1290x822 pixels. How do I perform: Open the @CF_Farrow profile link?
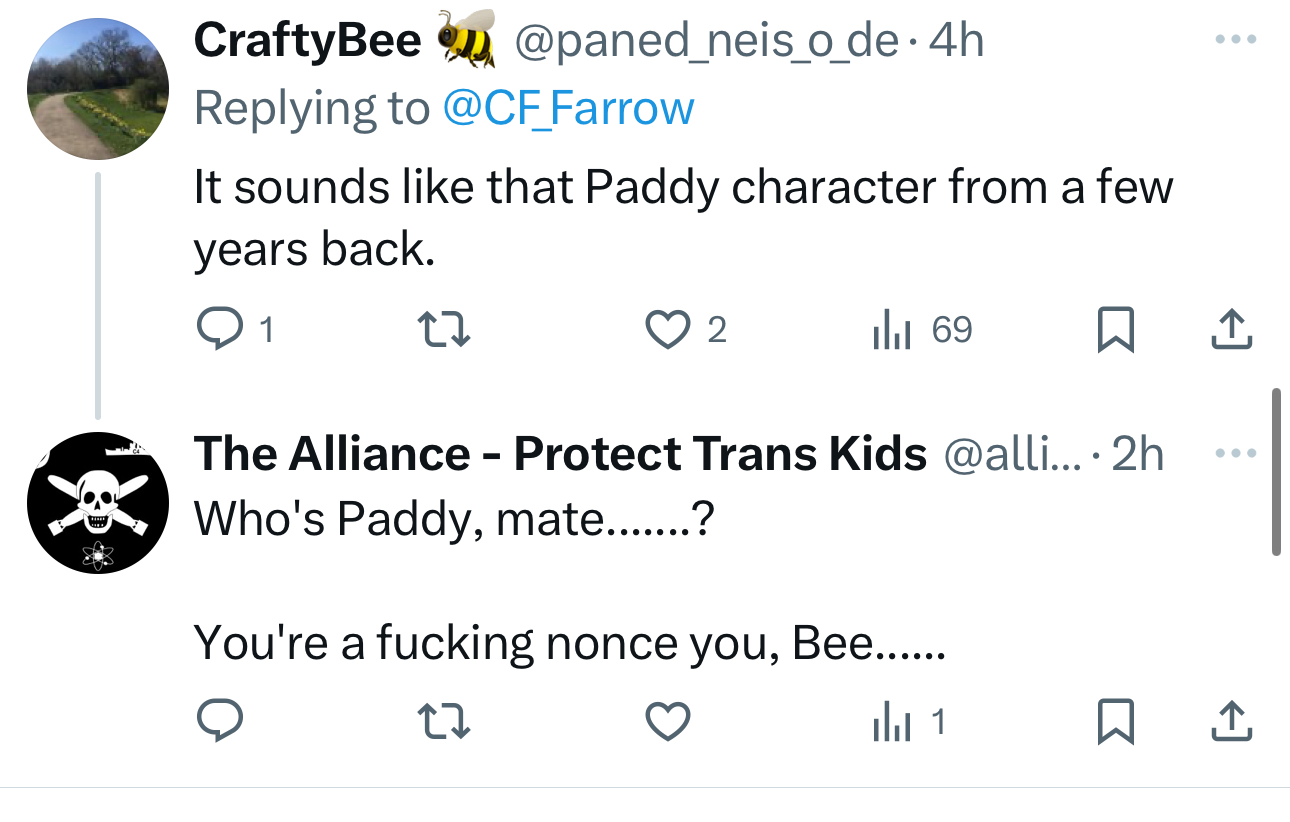click(x=568, y=107)
